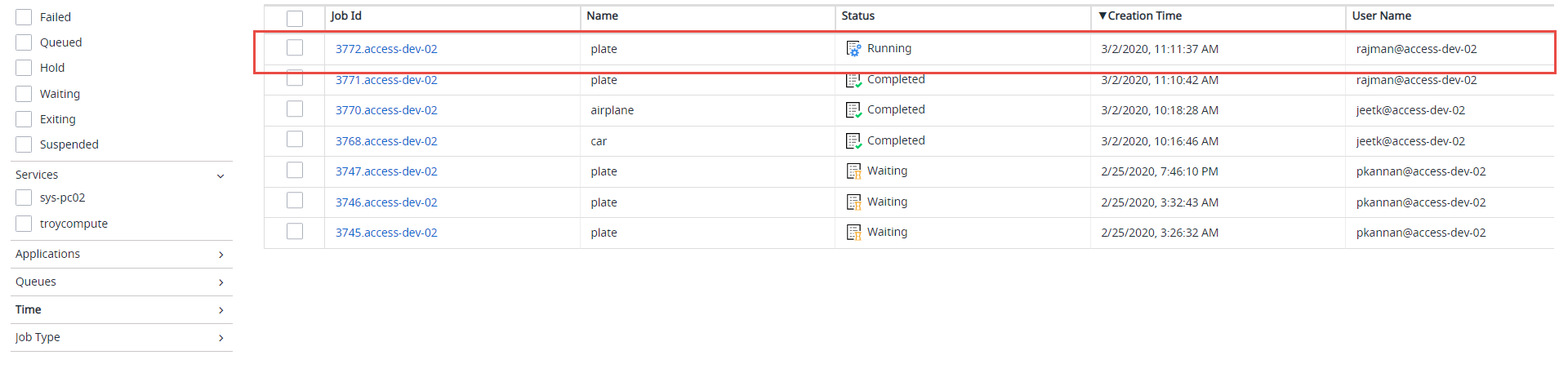Click the Running status icon for job 3772
1568x373 pixels.
coord(853,49)
